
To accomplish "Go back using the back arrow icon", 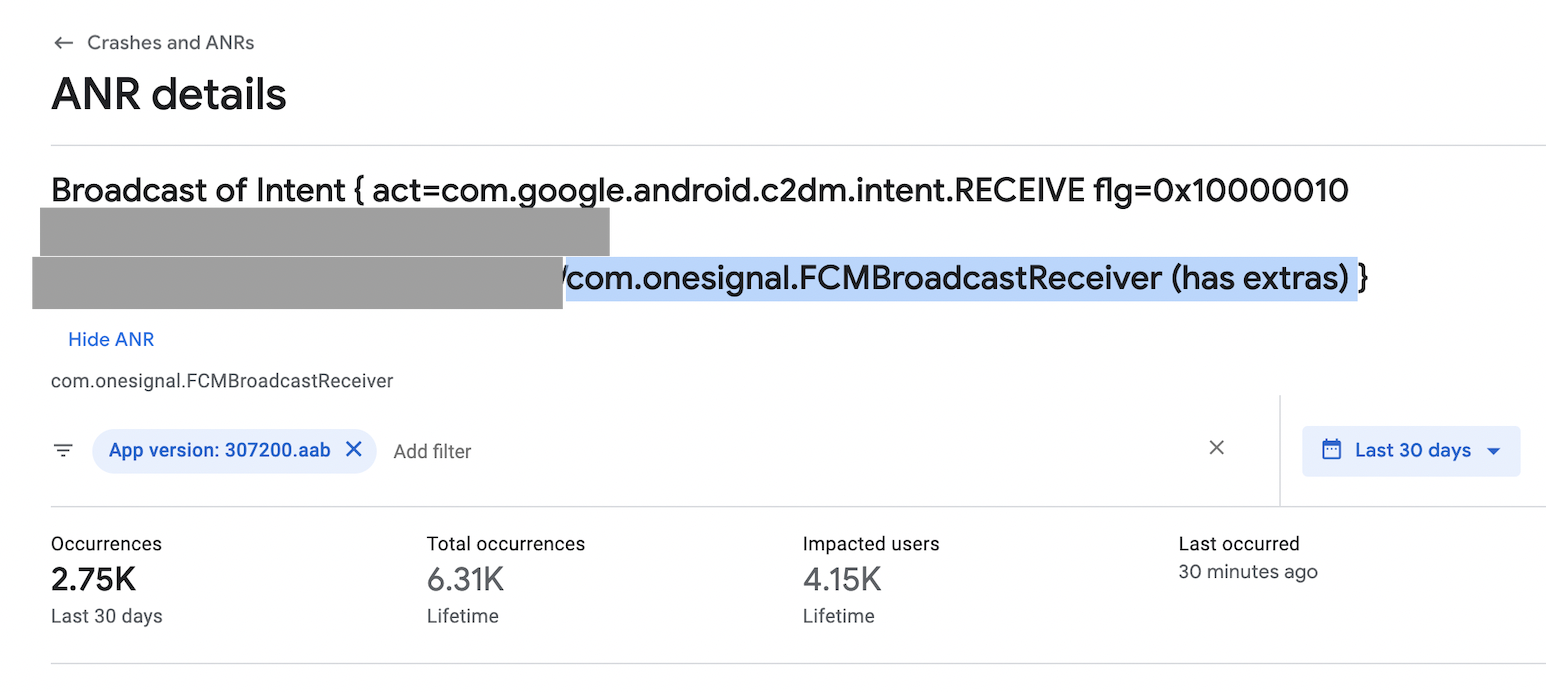I will [63, 42].
